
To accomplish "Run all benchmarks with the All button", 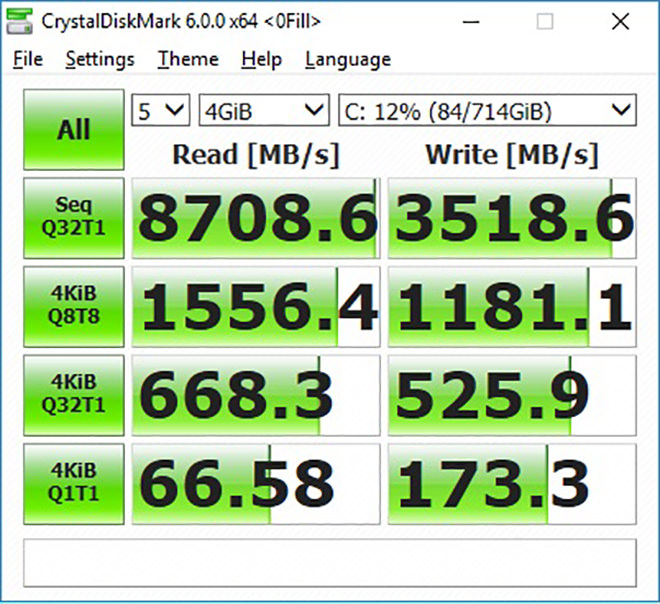I will 74,129.
